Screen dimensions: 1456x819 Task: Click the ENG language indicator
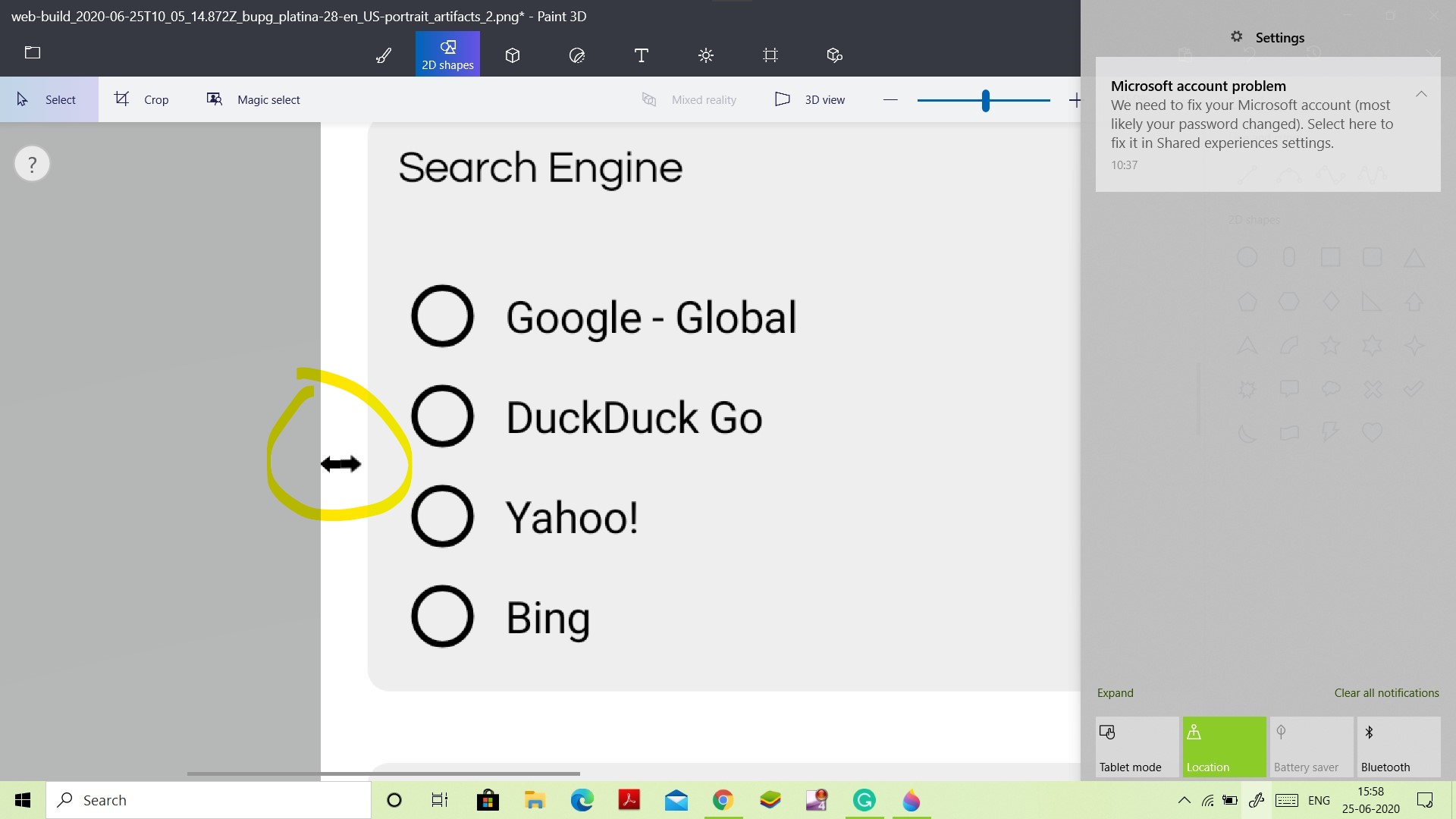pos(1319,800)
